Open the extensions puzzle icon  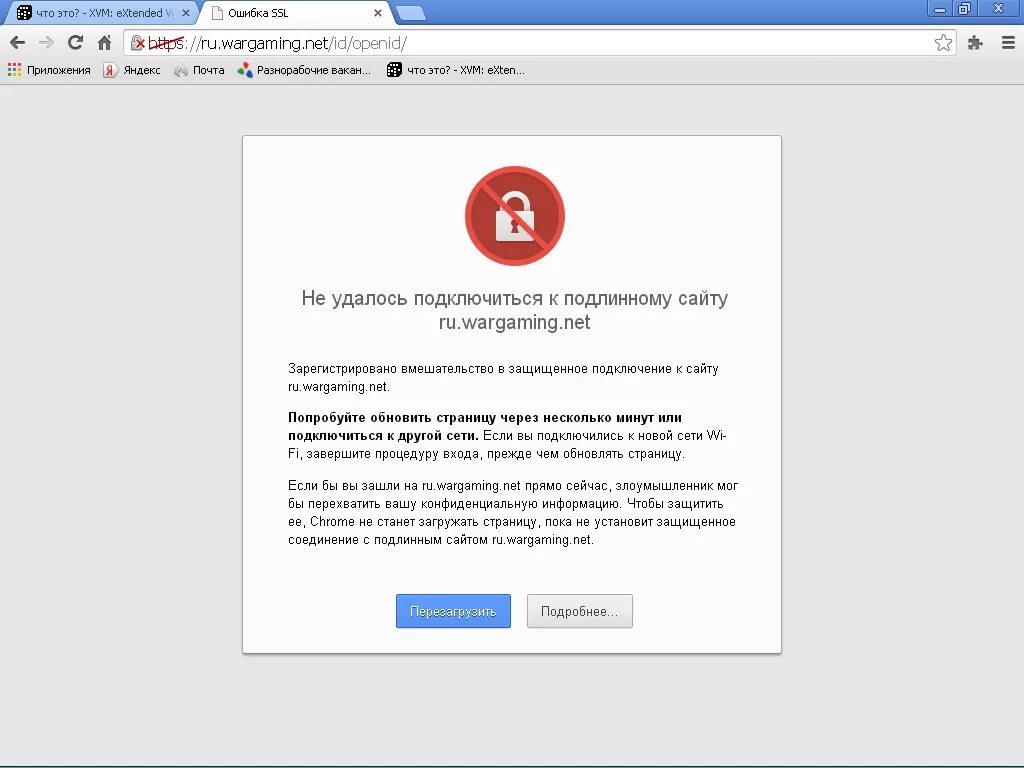tap(975, 43)
